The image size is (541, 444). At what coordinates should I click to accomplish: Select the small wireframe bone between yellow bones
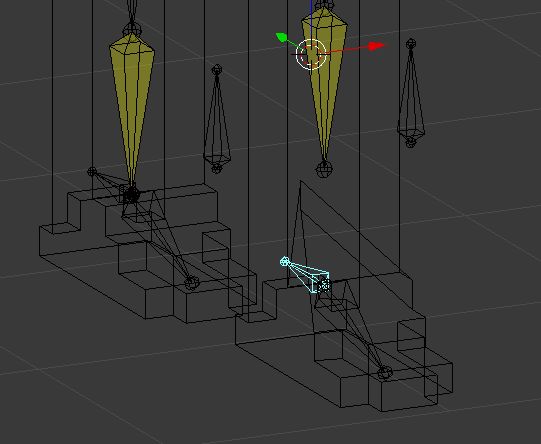tap(217, 119)
